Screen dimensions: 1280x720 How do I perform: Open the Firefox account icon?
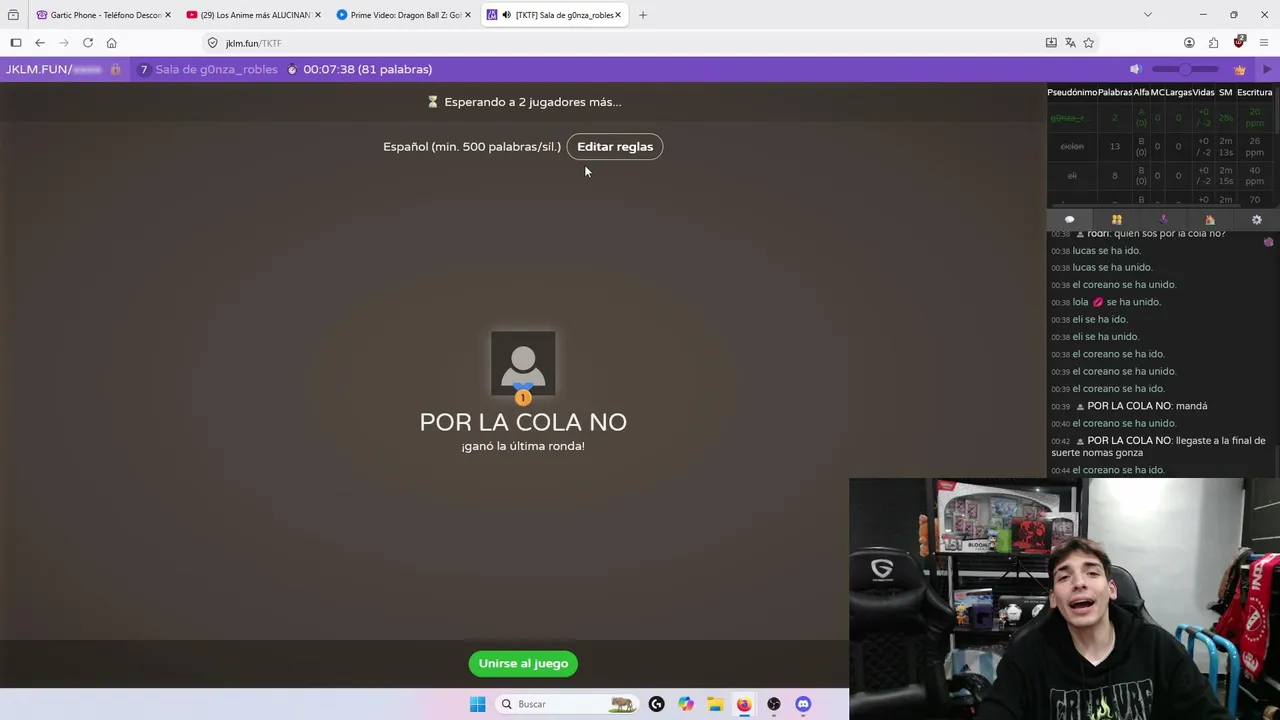point(1189,43)
